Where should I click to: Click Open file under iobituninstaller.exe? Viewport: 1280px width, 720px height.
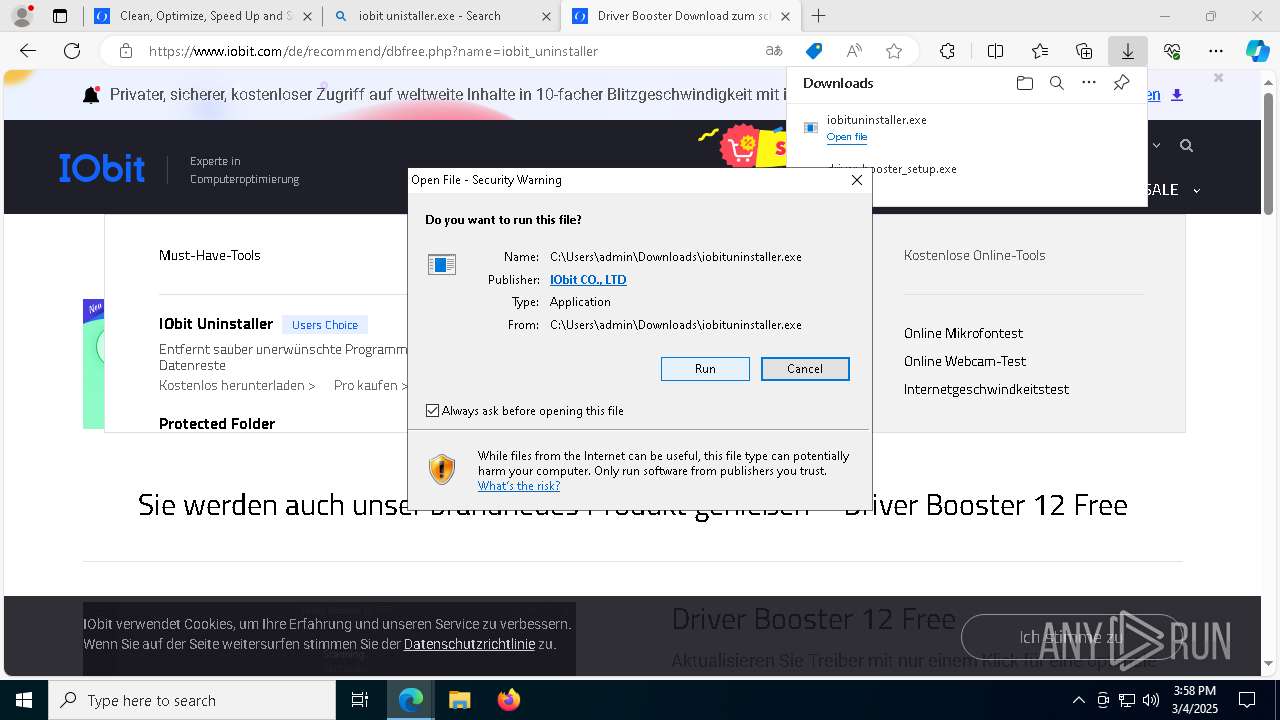coord(847,137)
